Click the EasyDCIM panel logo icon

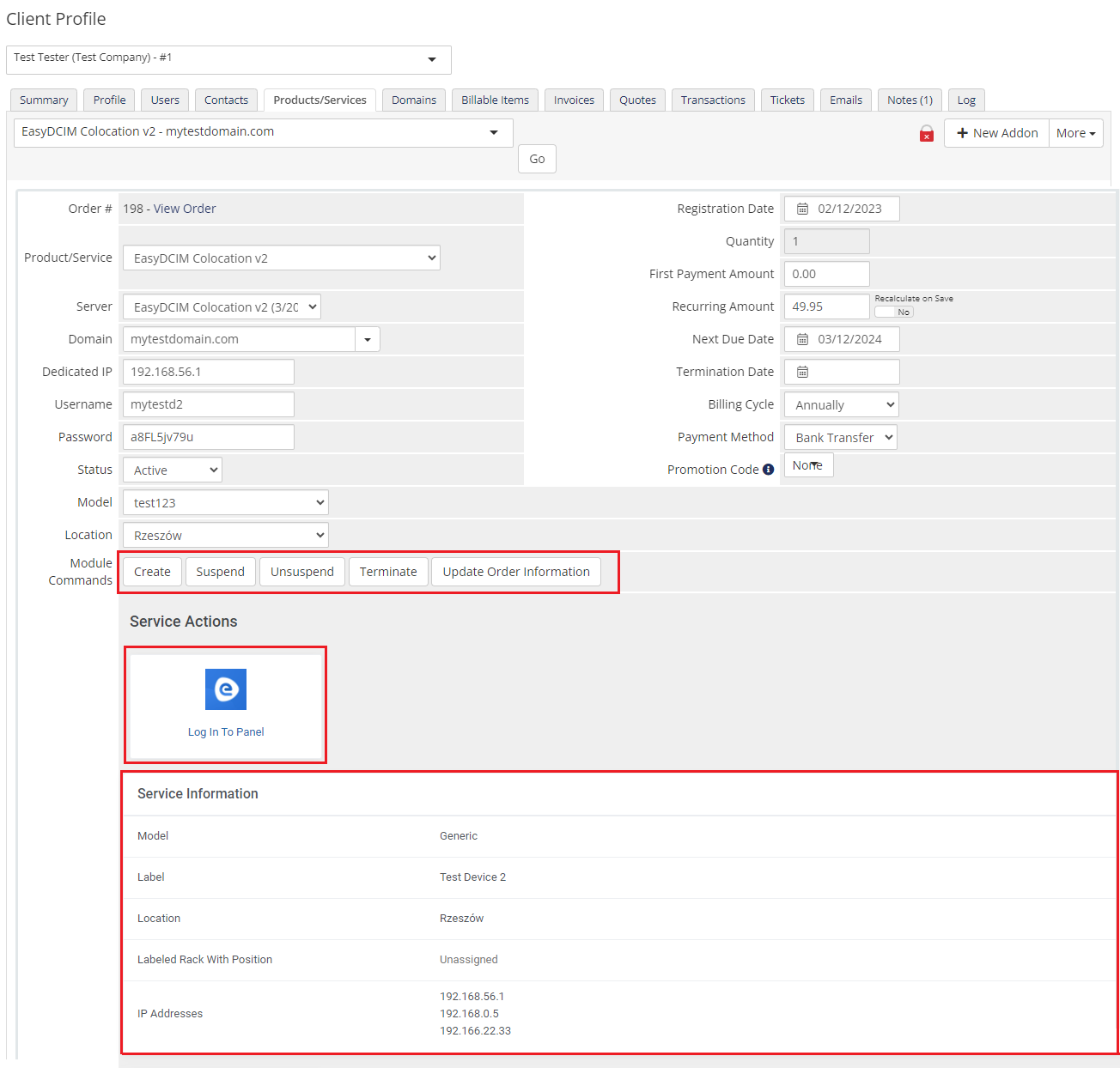point(226,689)
